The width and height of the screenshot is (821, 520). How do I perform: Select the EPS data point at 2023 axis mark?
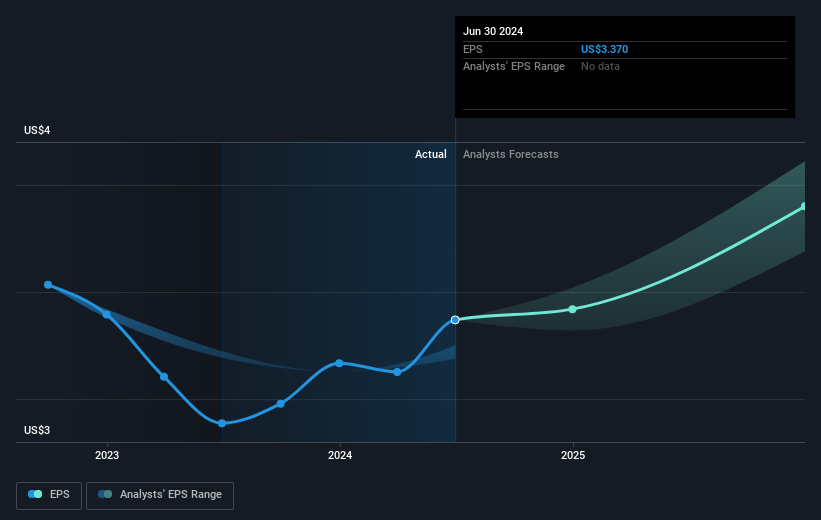[x=107, y=314]
